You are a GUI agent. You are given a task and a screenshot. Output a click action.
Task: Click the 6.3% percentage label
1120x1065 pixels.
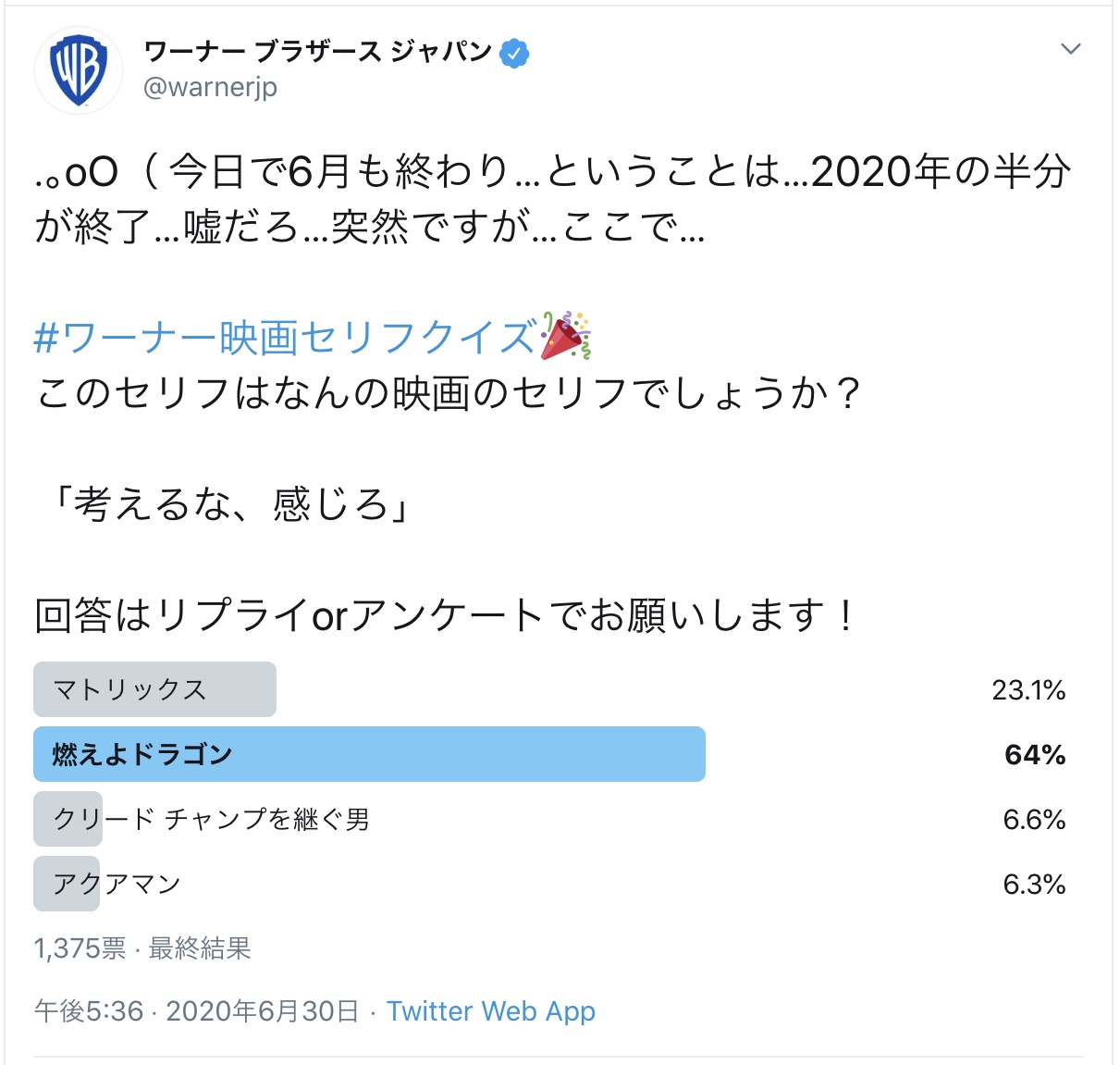[1034, 885]
